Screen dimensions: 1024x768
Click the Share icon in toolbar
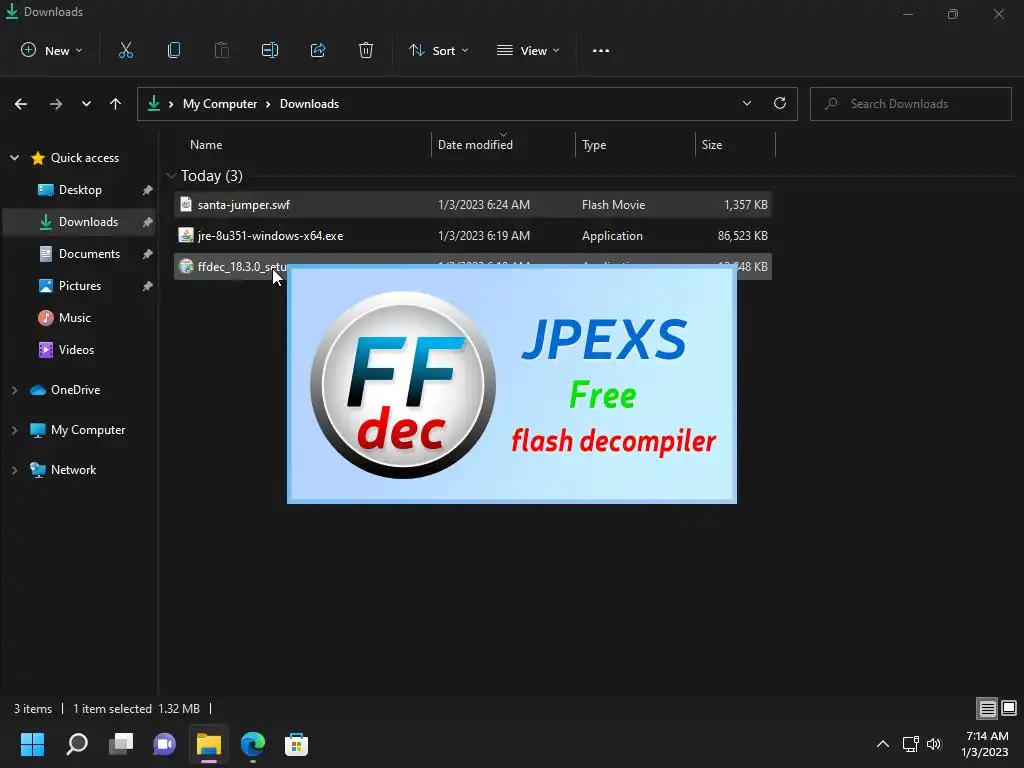coord(318,50)
